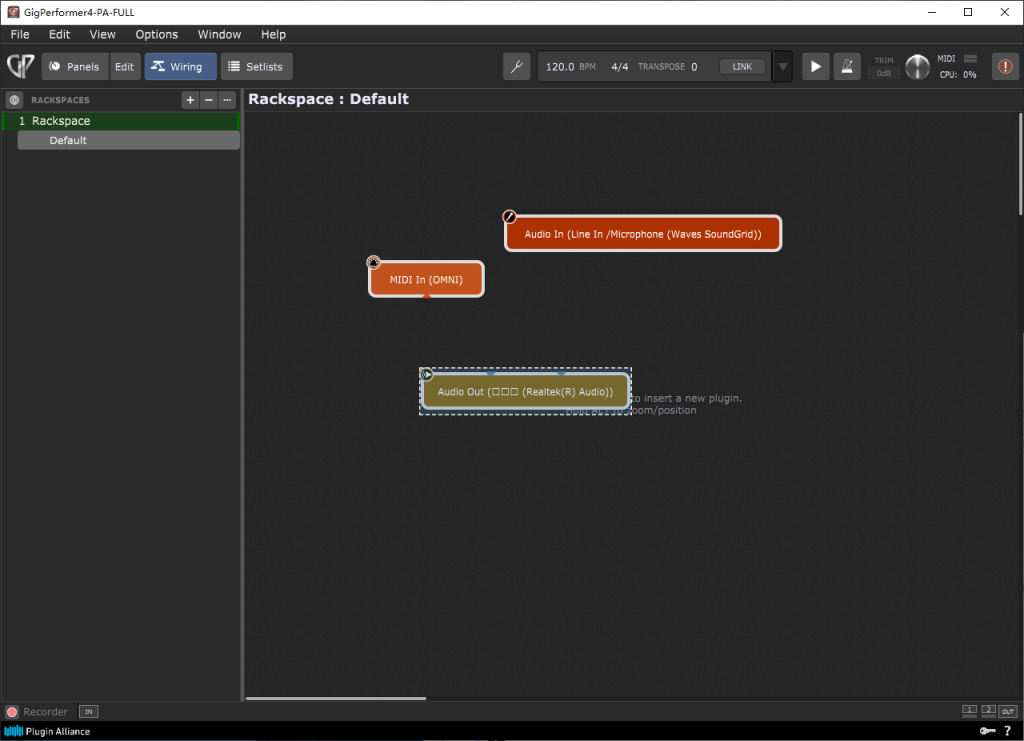Toggle recorder IN inputs button
Viewport: 1024px width, 741px height.
pos(88,712)
